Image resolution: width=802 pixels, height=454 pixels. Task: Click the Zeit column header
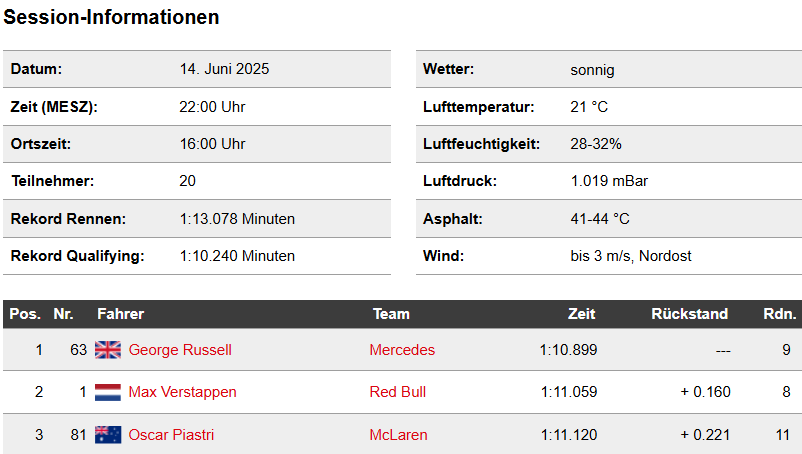click(x=582, y=314)
